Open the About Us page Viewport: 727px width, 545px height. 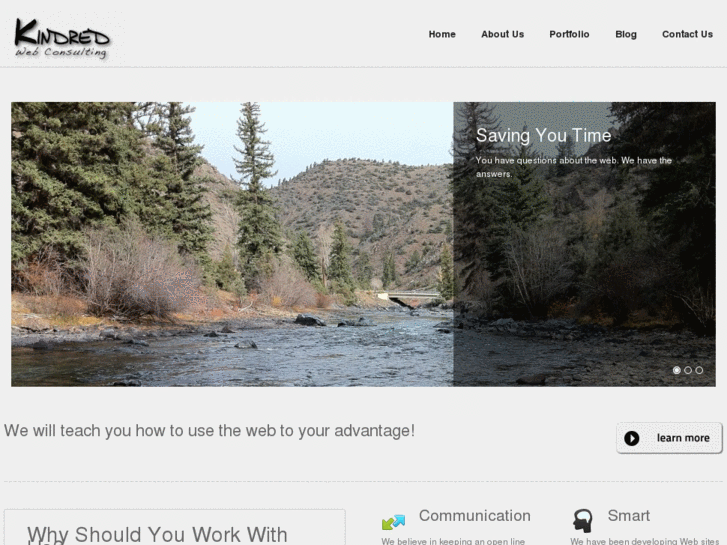coord(503,34)
